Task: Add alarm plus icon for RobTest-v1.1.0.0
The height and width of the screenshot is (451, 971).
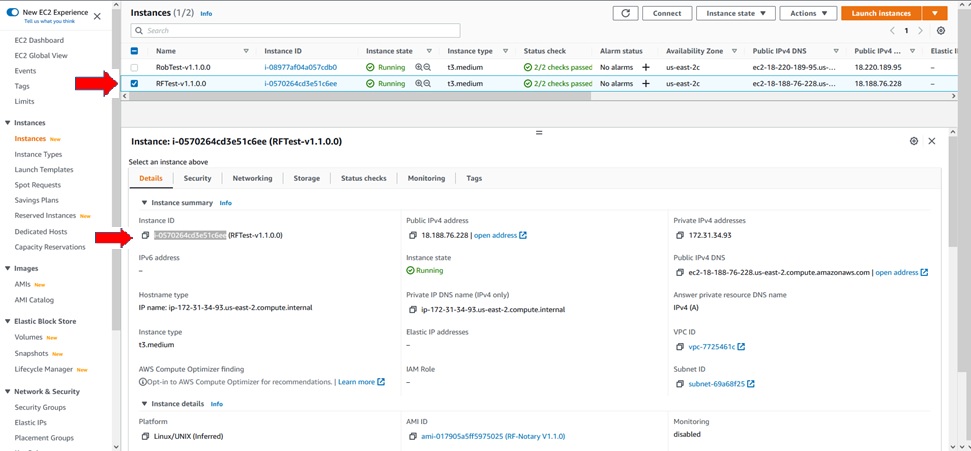Action: (x=646, y=67)
